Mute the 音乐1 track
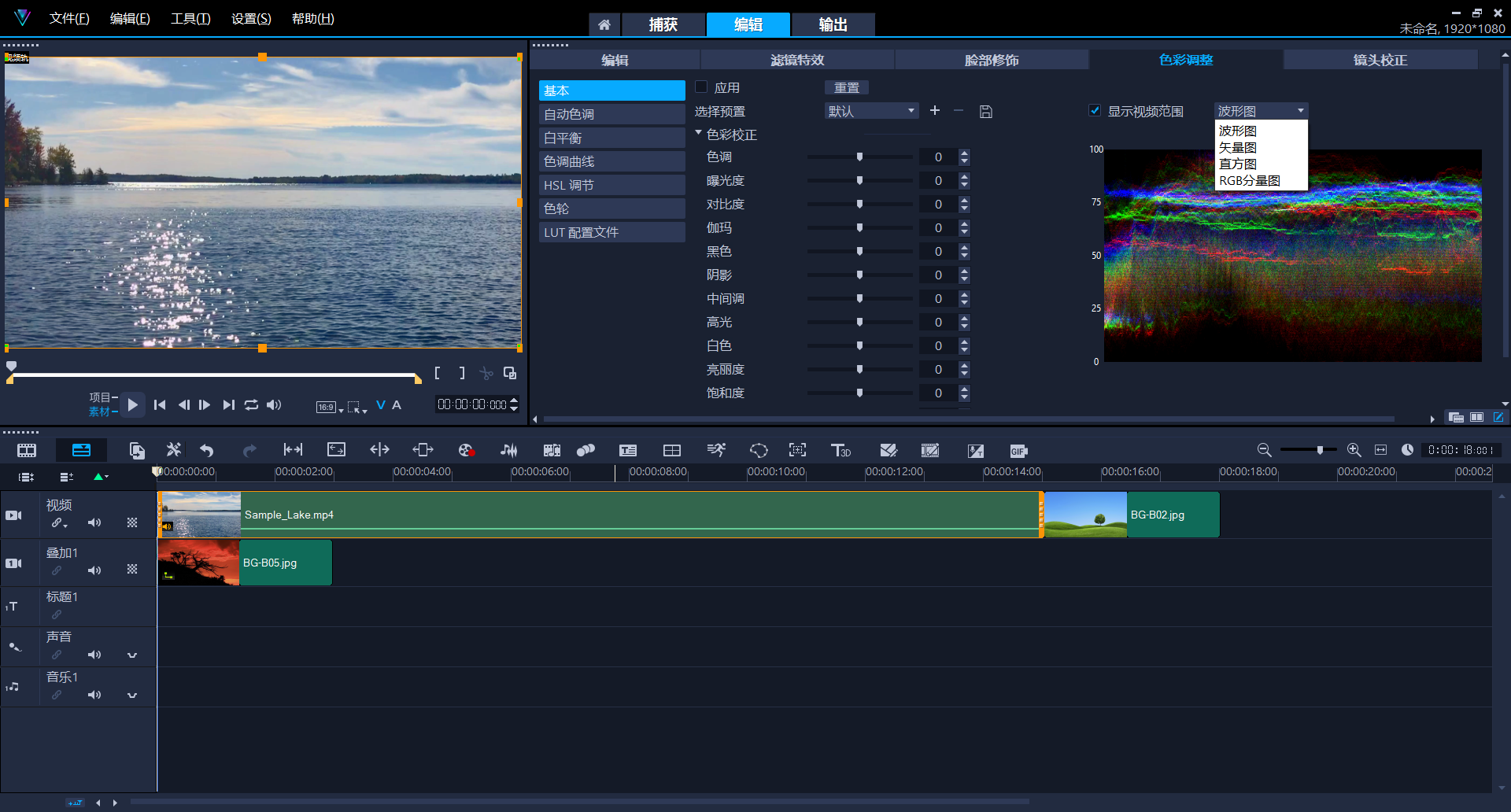 (94, 695)
